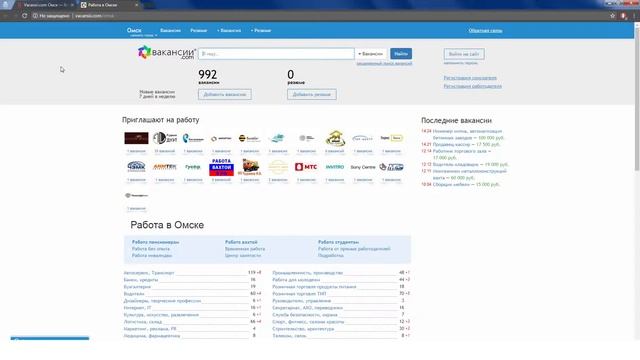The height and width of the screenshot is (360, 640).
Task: Open Регистрация работодателя link
Action: pos(473,86)
